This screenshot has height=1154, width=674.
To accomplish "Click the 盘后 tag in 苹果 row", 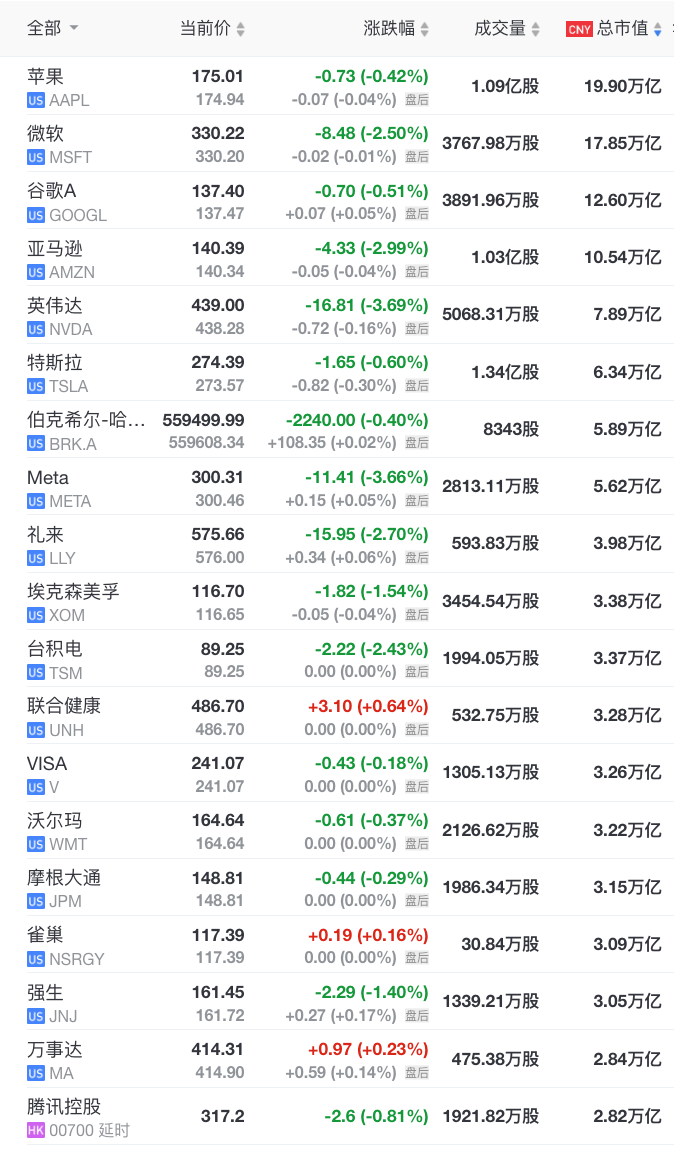I will pos(417,100).
